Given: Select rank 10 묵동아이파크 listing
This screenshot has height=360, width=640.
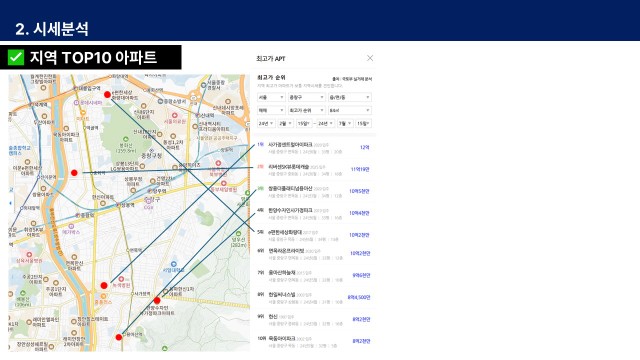Looking at the screenshot, I should click(313, 342).
